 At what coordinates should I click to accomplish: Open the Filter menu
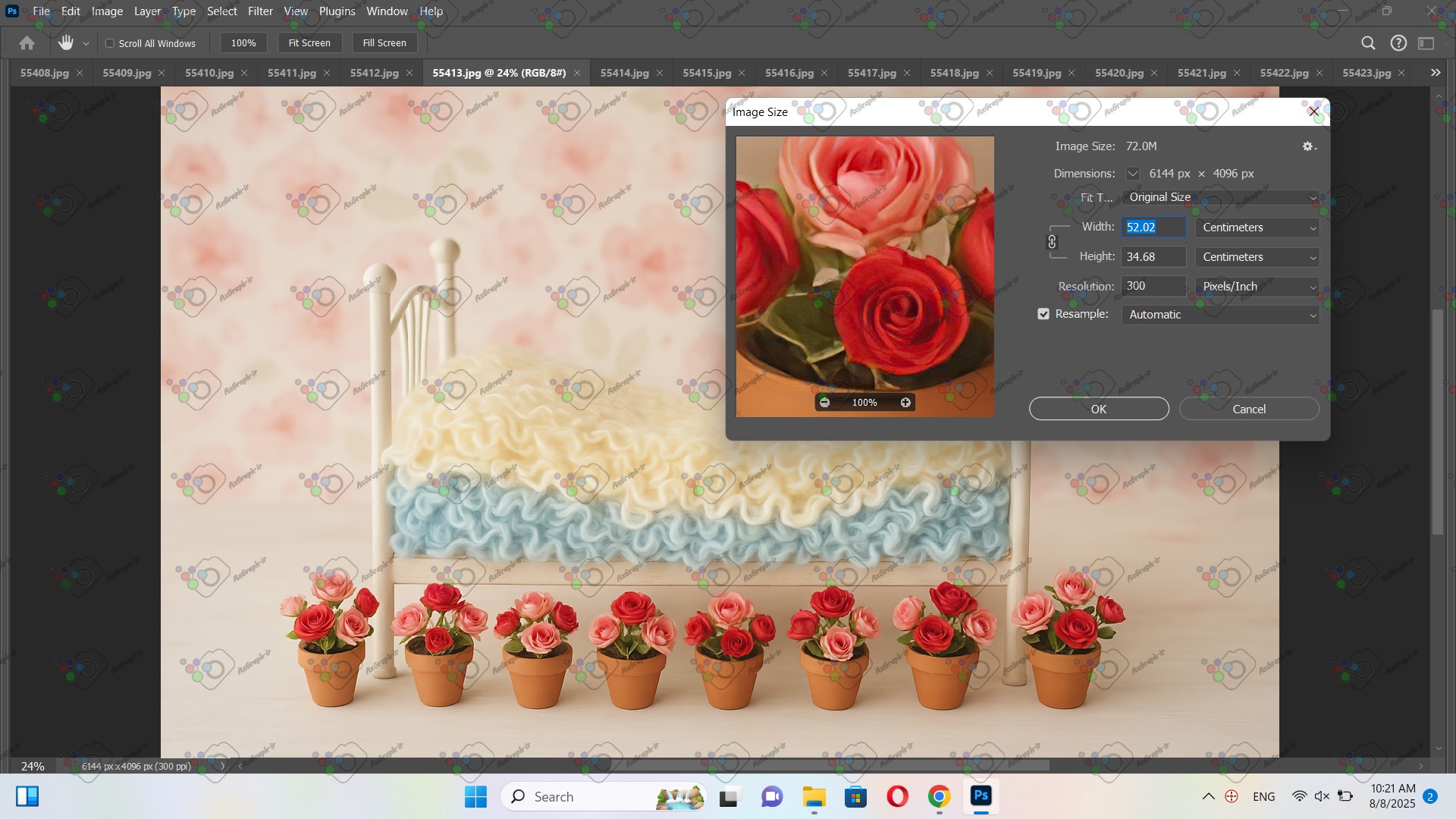(x=260, y=11)
